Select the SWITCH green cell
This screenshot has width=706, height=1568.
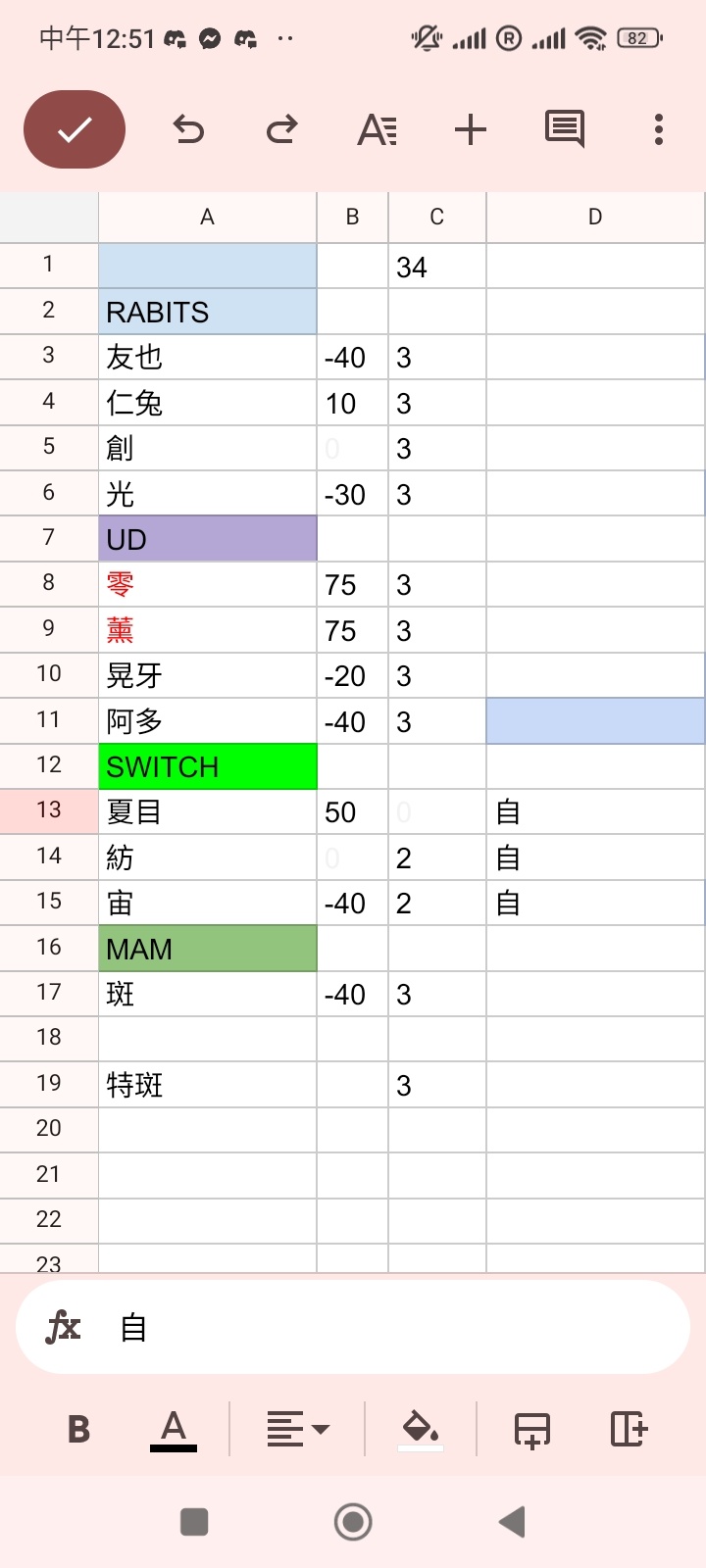pyautogui.click(x=208, y=766)
